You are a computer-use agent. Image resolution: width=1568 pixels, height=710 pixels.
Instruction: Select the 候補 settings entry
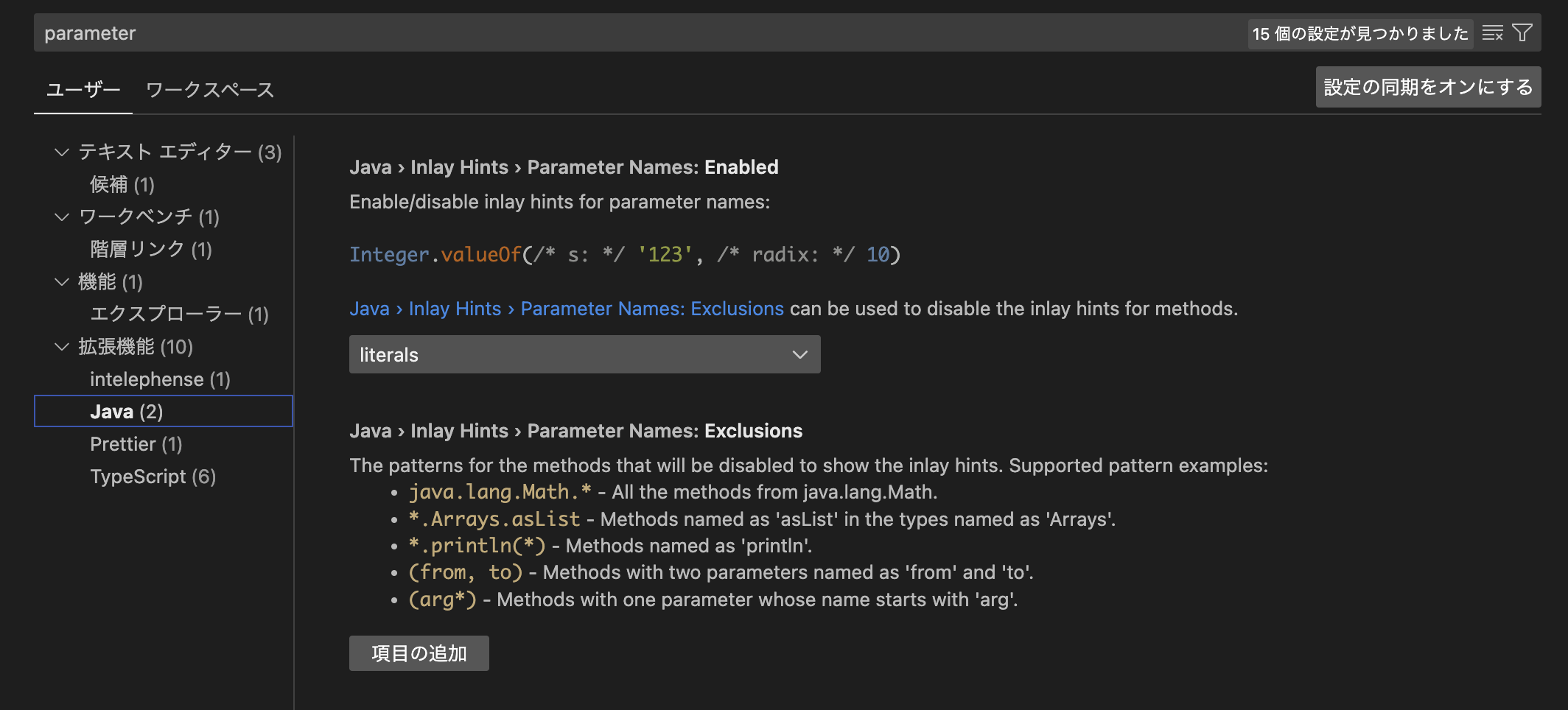(122, 185)
